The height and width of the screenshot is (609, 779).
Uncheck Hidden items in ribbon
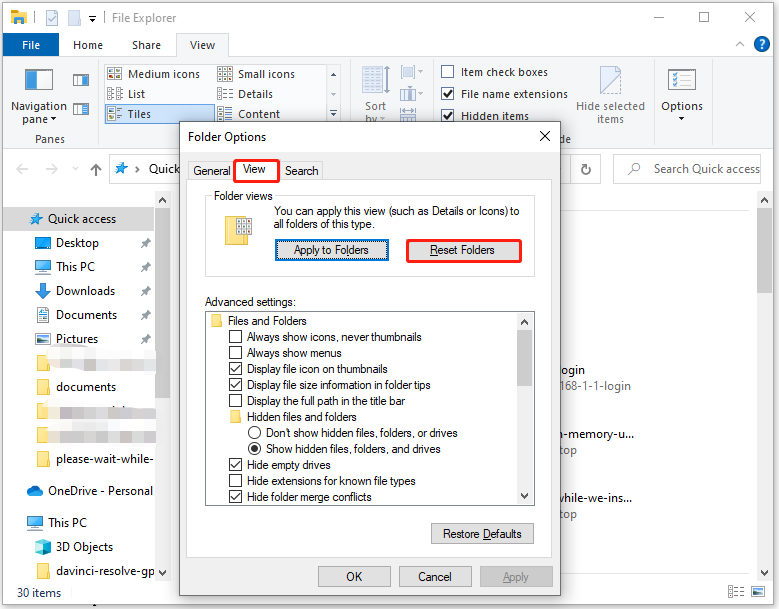[448, 116]
